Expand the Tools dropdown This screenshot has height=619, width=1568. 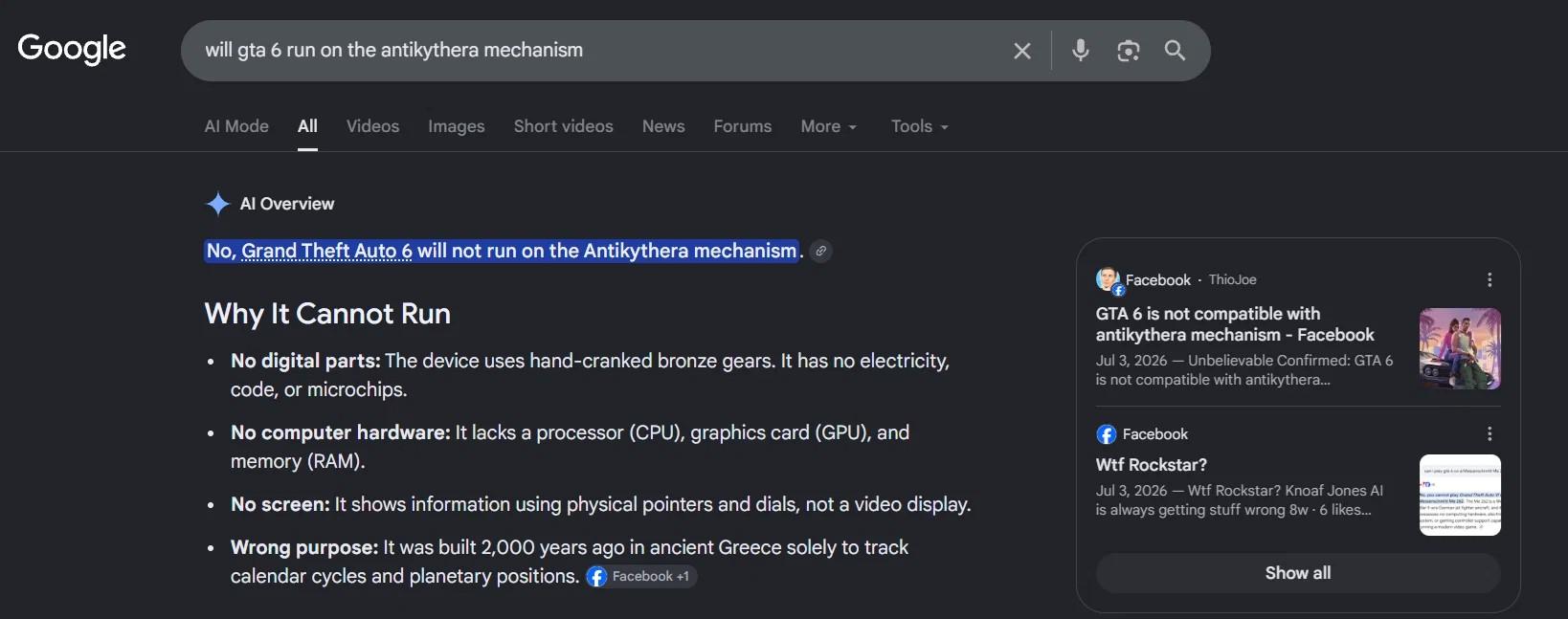[920, 126]
